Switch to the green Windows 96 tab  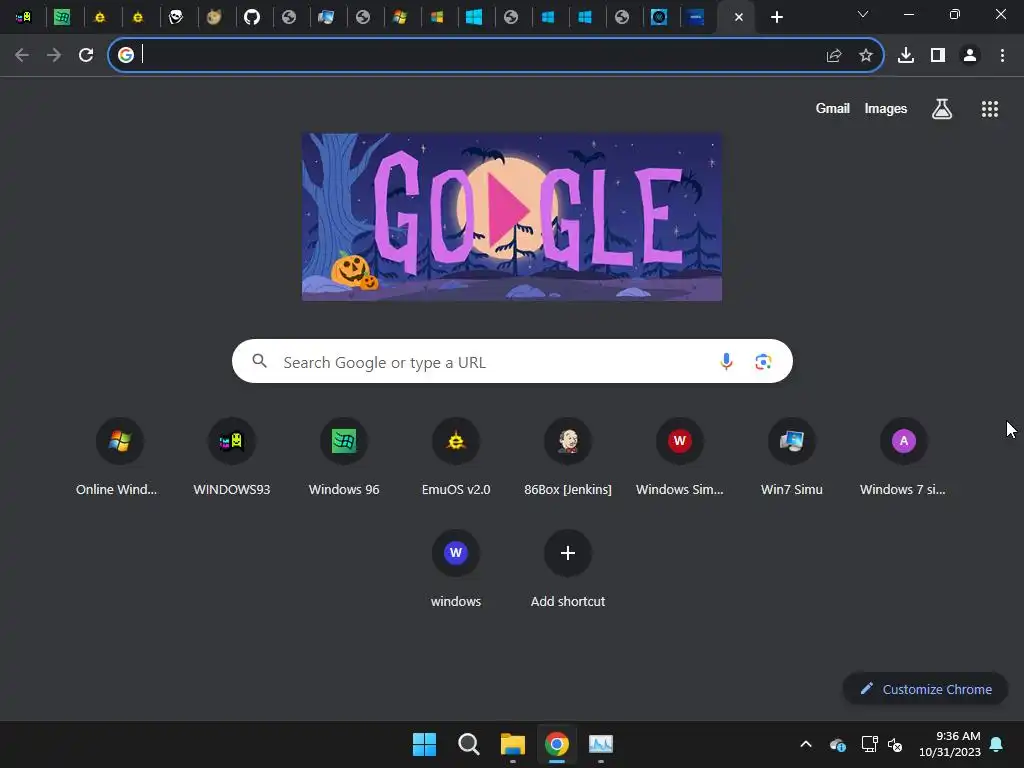62,17
